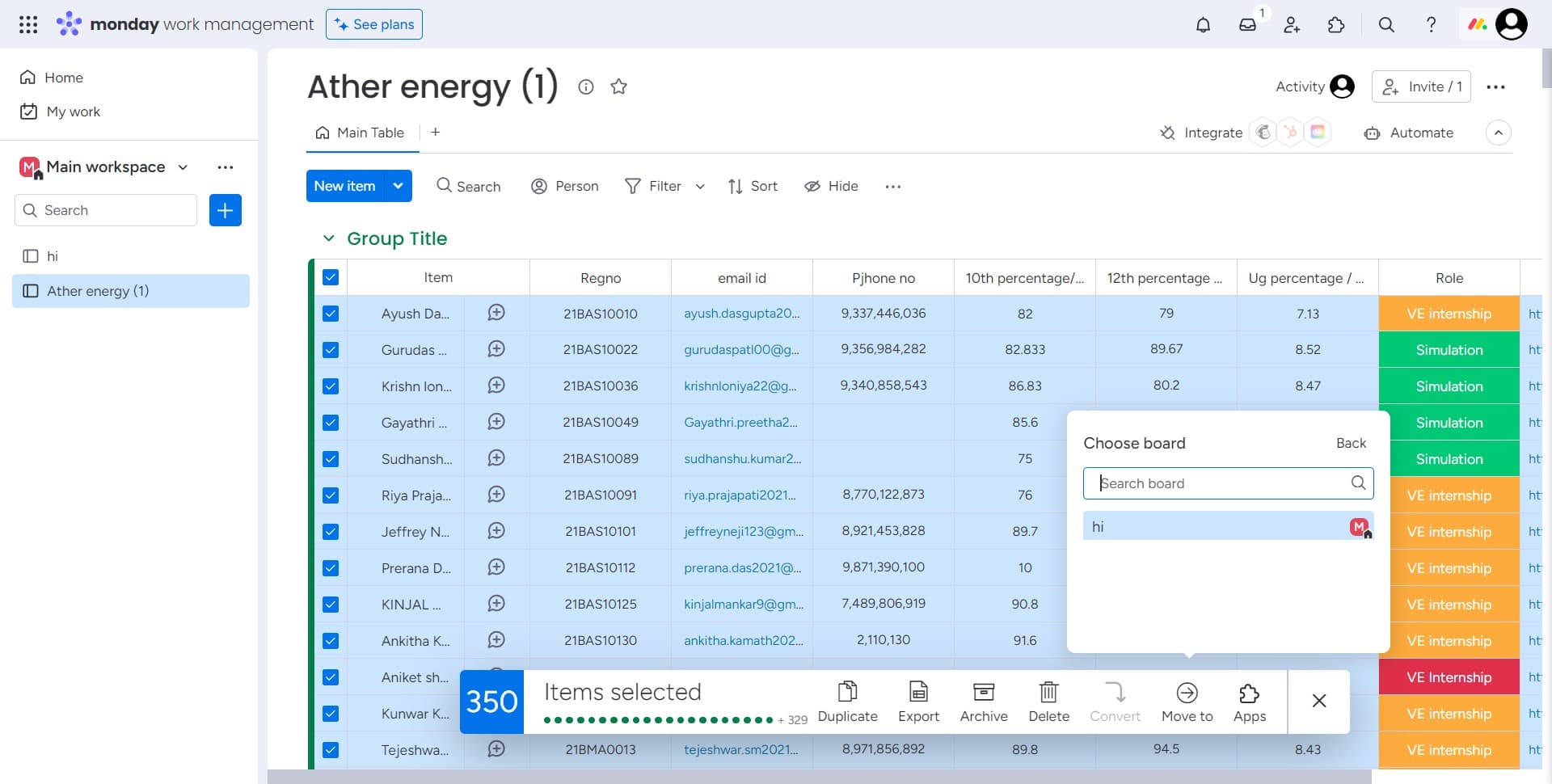Open the notifications bell
Viewport: 1552px width, 784px height.
pos(1203,25)
